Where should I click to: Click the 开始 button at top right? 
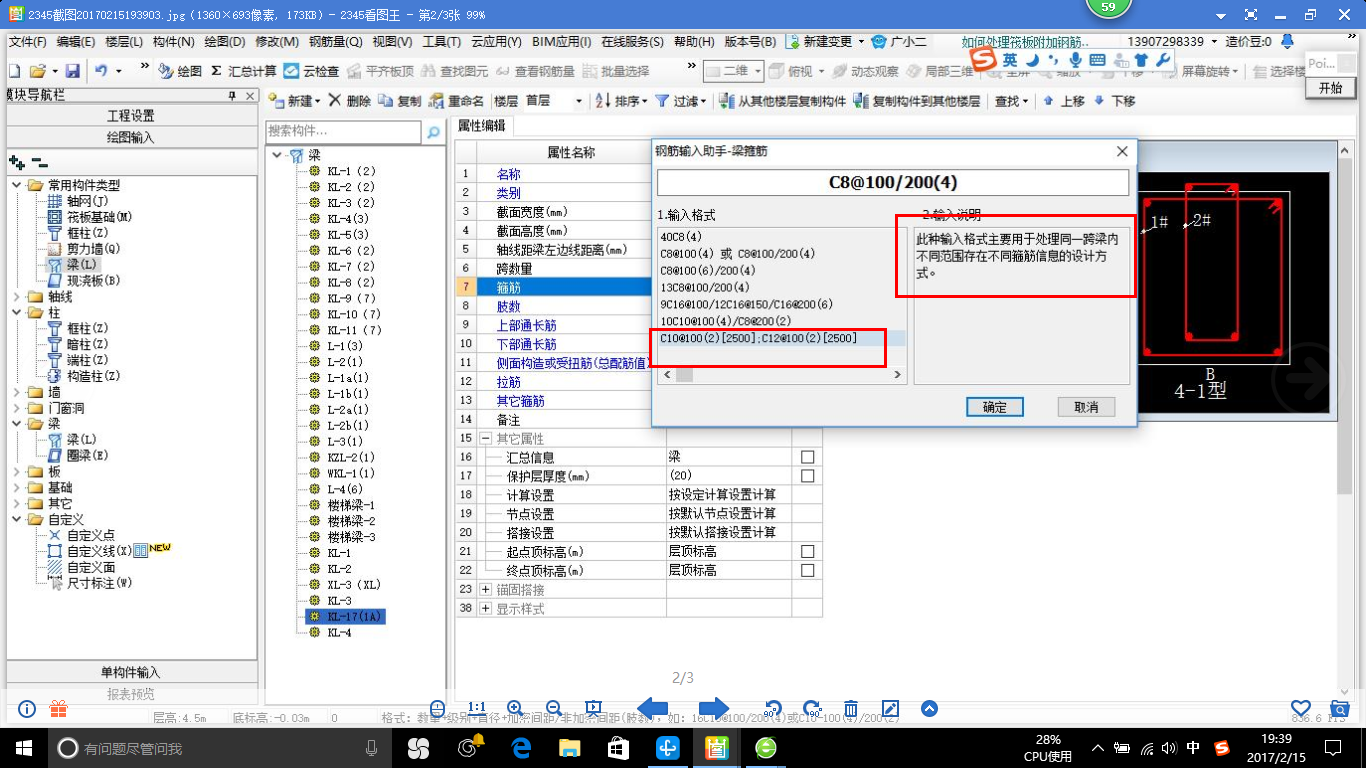[x=1330, y=88]
